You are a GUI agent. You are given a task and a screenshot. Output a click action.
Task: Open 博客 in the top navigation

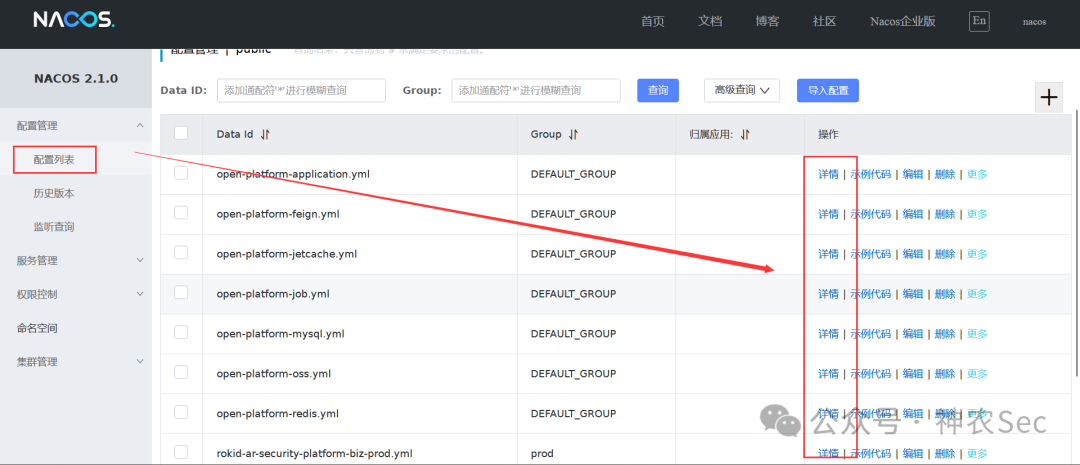click(767, 21)
